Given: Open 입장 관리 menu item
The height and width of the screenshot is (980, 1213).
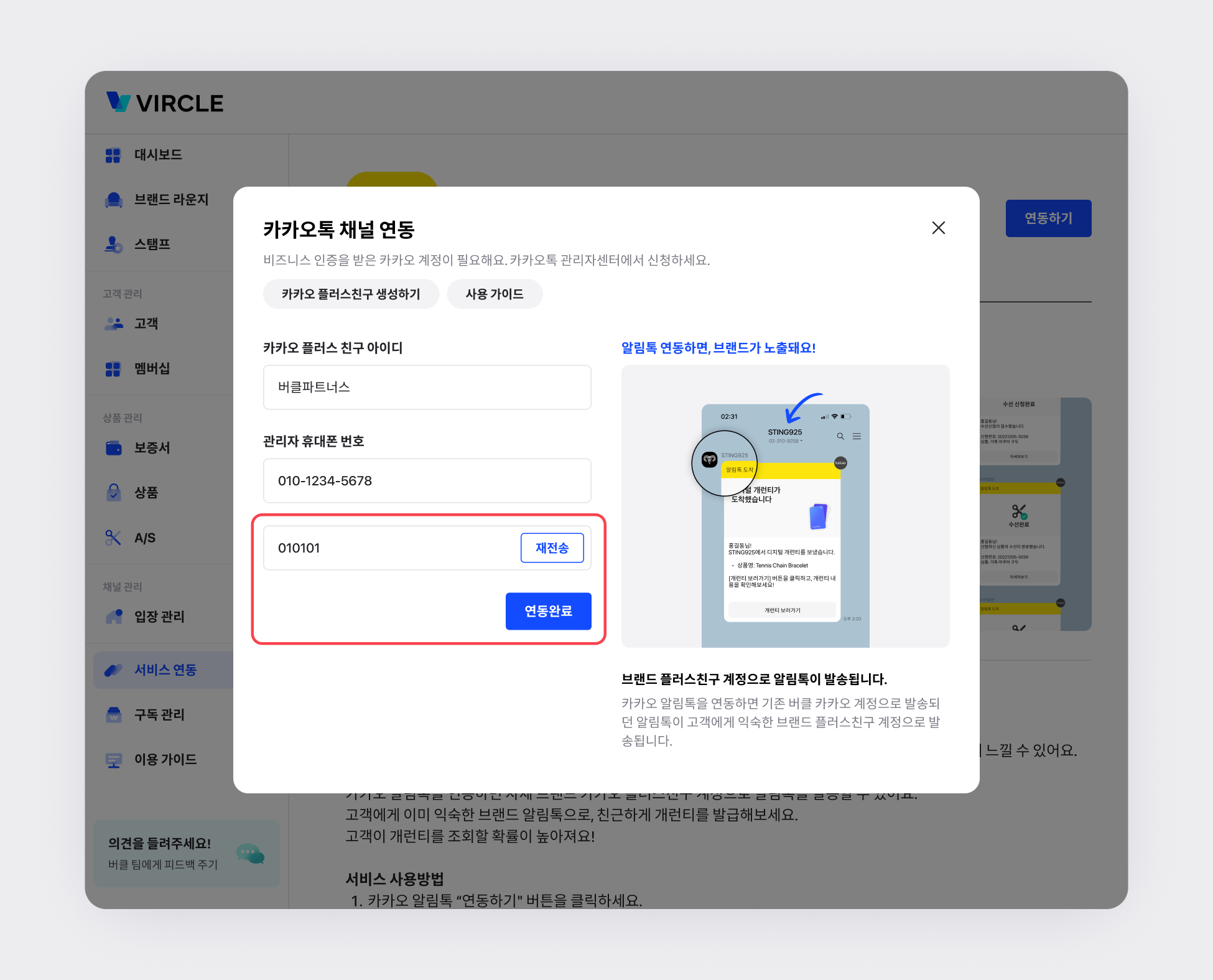Looking at the screenshot, I should (159, 617).
